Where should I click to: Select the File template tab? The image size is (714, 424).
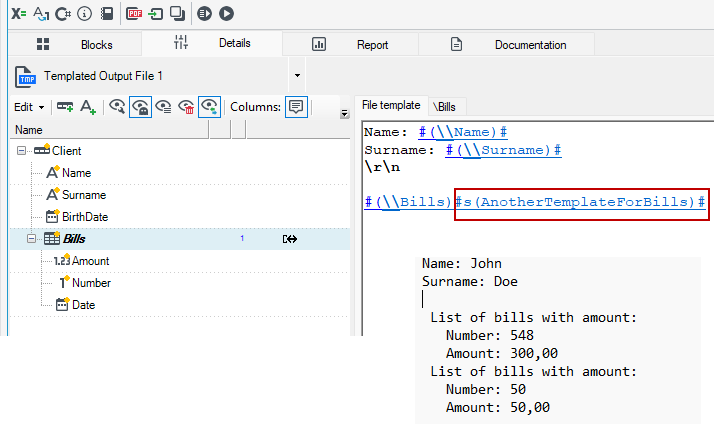pos(391,105)
